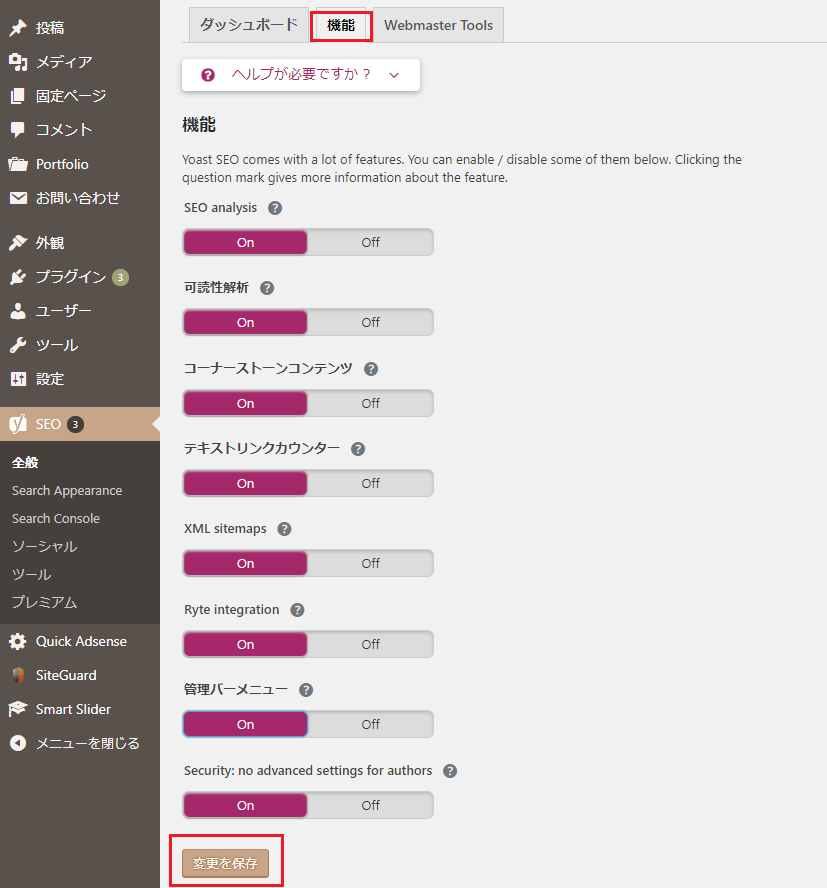Open Search Console submenu item

[56, 518]
